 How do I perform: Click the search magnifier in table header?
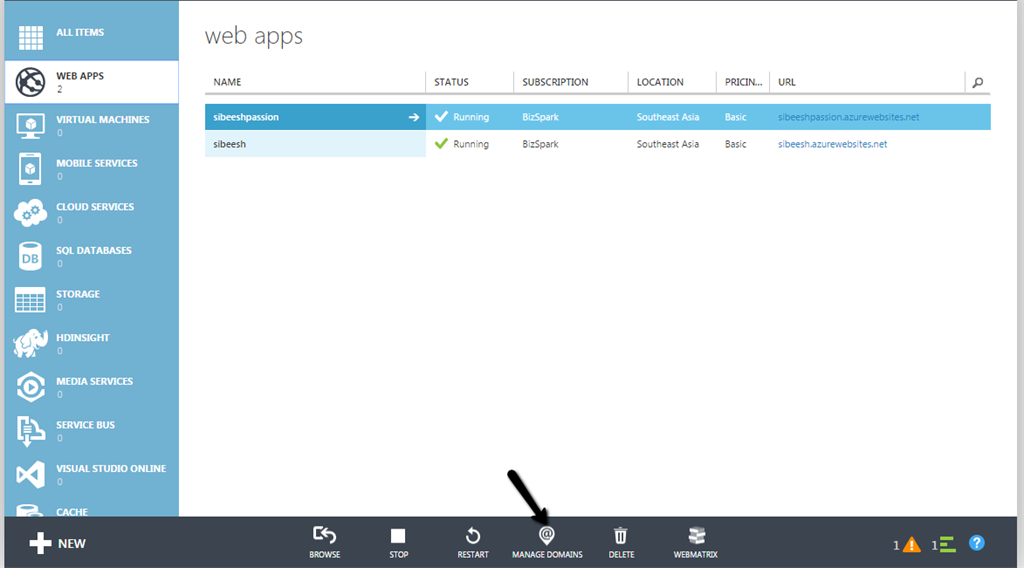[x=978, y=82]
